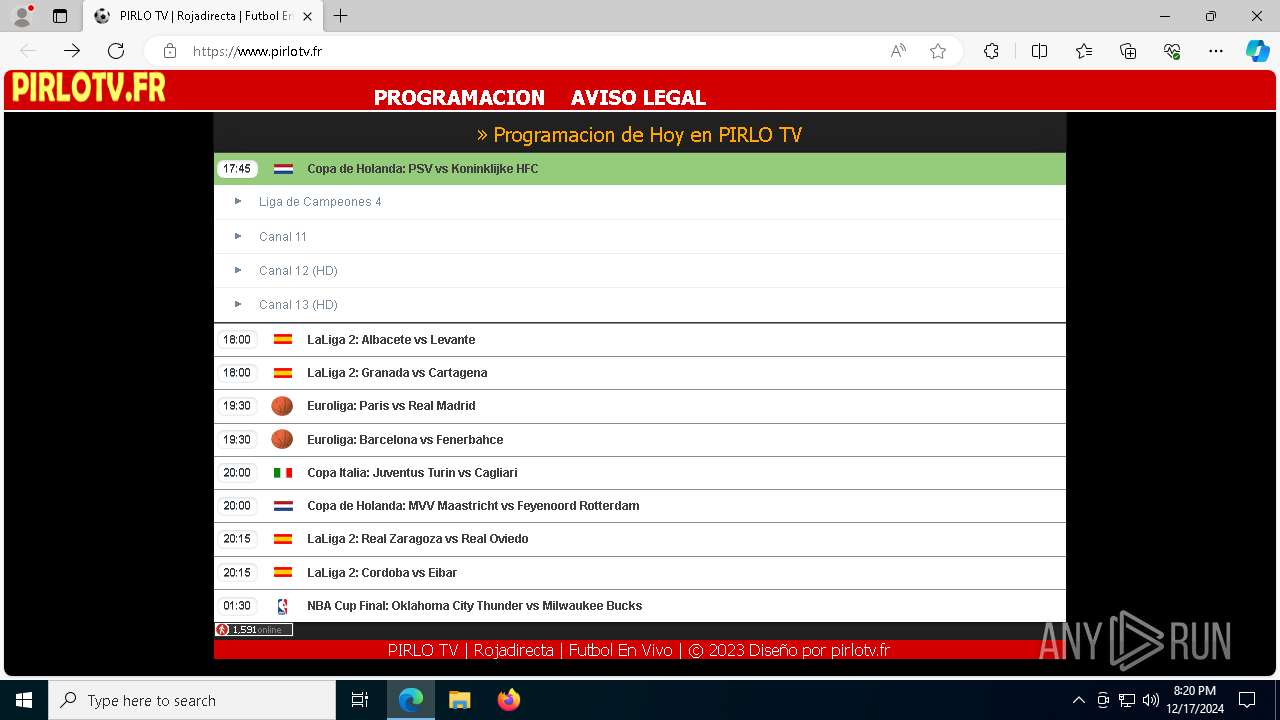Viewport: 1280px width, 720px height.
Task: Open the Windows Start menu
Action: pos(24,700)
